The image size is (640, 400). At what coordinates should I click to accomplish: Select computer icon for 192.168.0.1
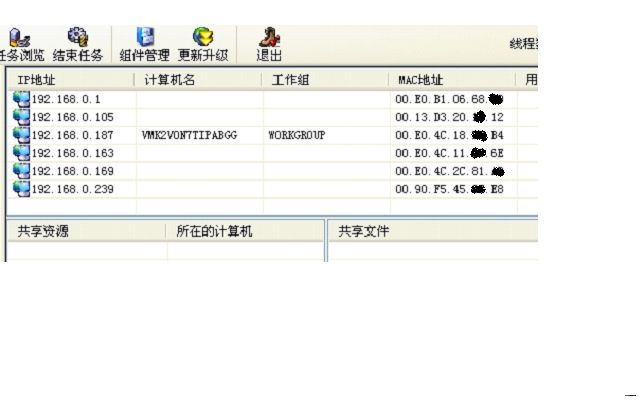pyautogui.click(x=21, y=99)
